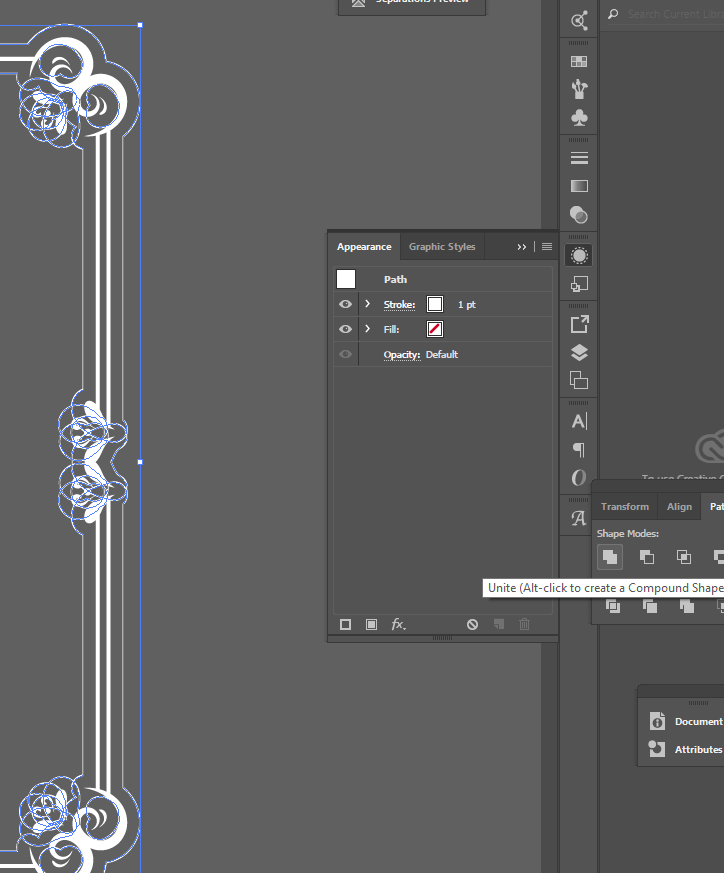Open the Color Guide panel icon
Screen dimensions: 724x873
[x=579, y=21]
